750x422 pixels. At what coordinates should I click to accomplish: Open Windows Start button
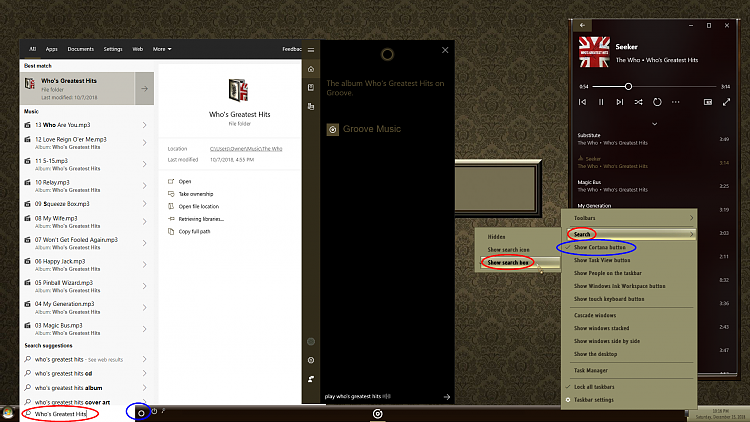[x=8, y=413]
